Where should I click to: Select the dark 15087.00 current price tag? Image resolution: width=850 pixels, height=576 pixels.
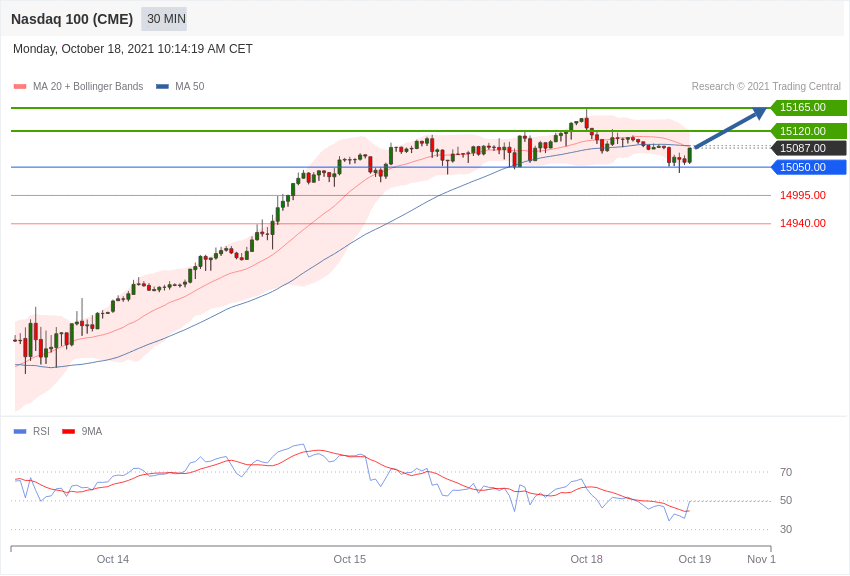click(809, 148)
